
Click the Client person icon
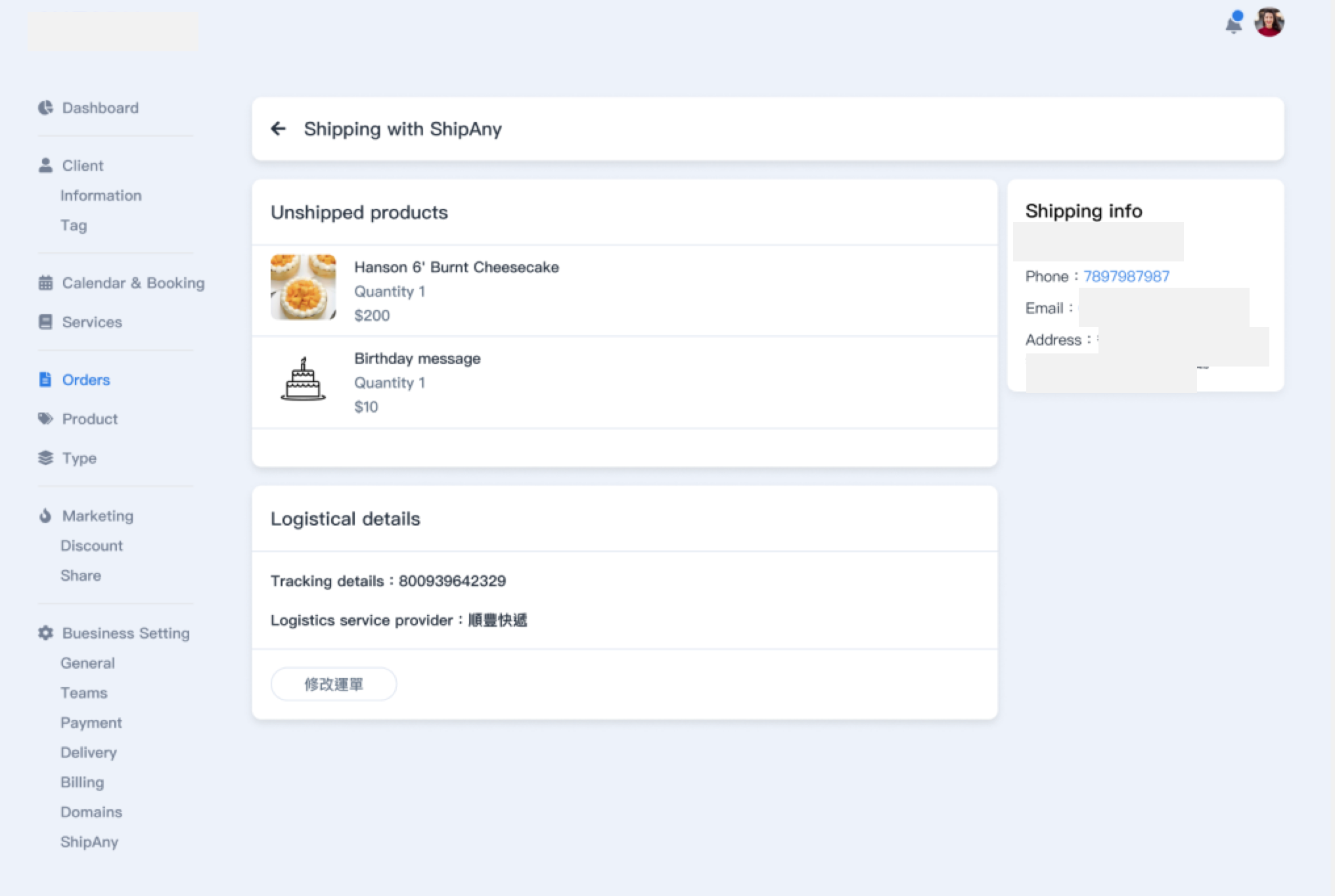(45, 166)
